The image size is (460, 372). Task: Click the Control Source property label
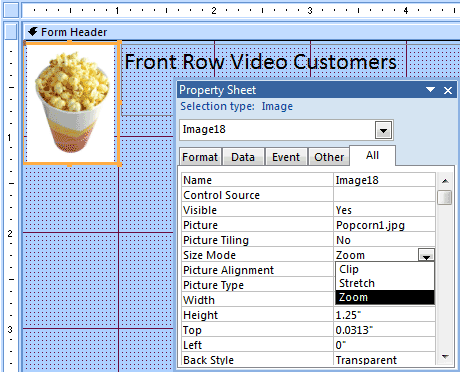coord(221,195)
